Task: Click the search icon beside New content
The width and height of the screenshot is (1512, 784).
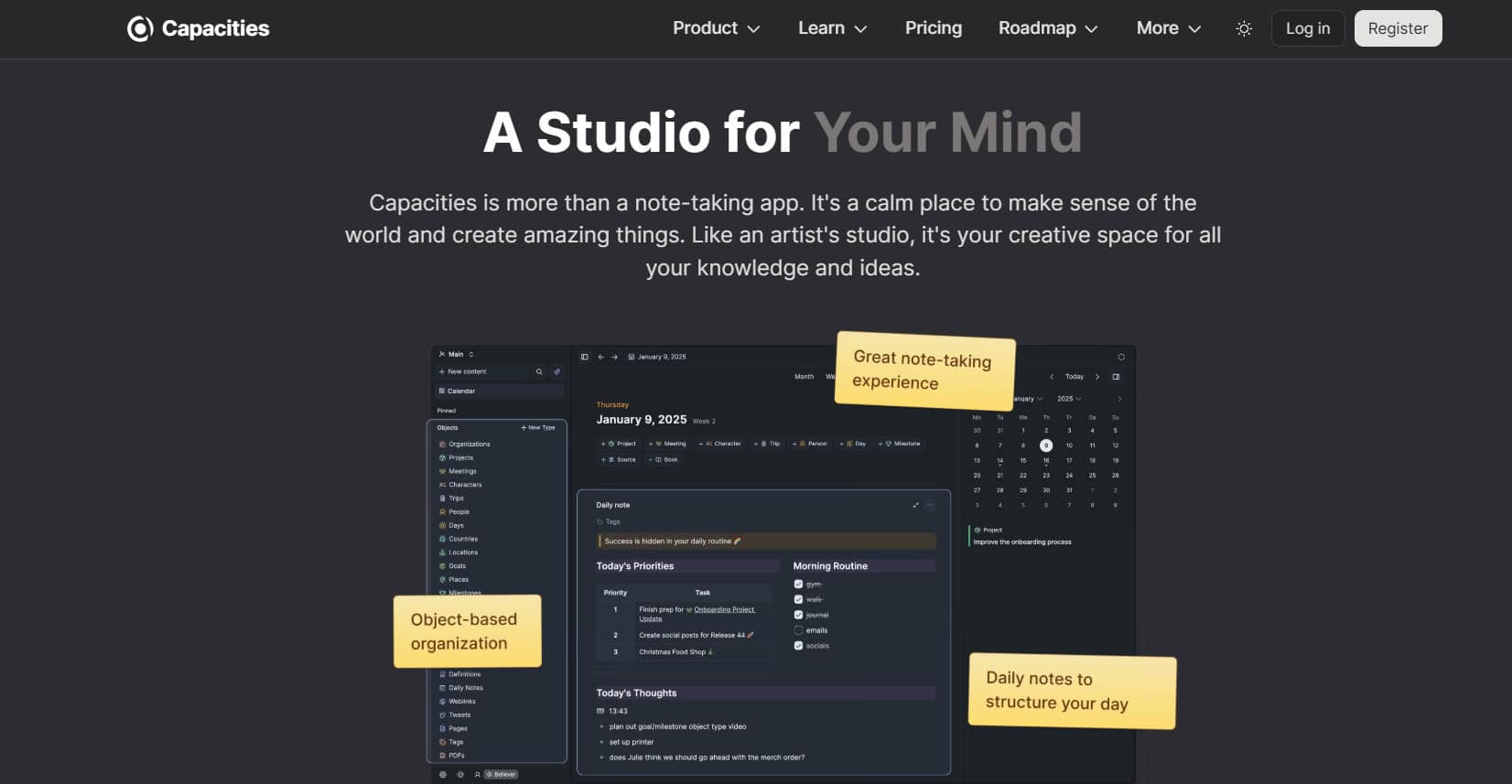Action: click(x=539, y=371)
